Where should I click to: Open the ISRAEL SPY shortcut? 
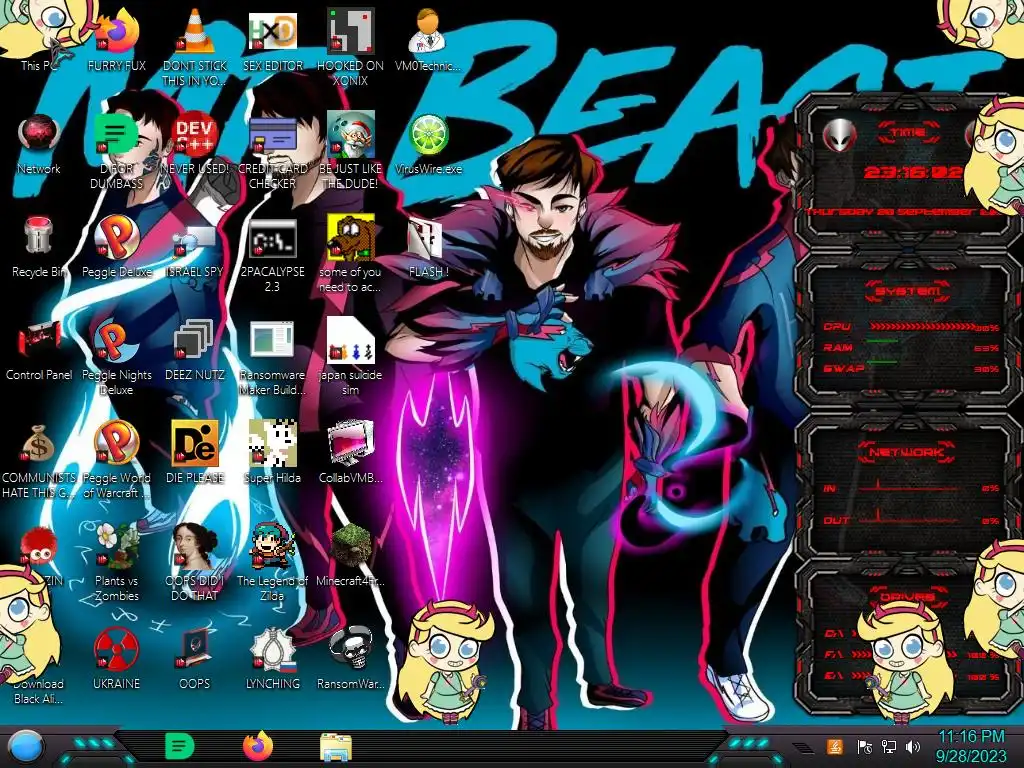(195, 247)
